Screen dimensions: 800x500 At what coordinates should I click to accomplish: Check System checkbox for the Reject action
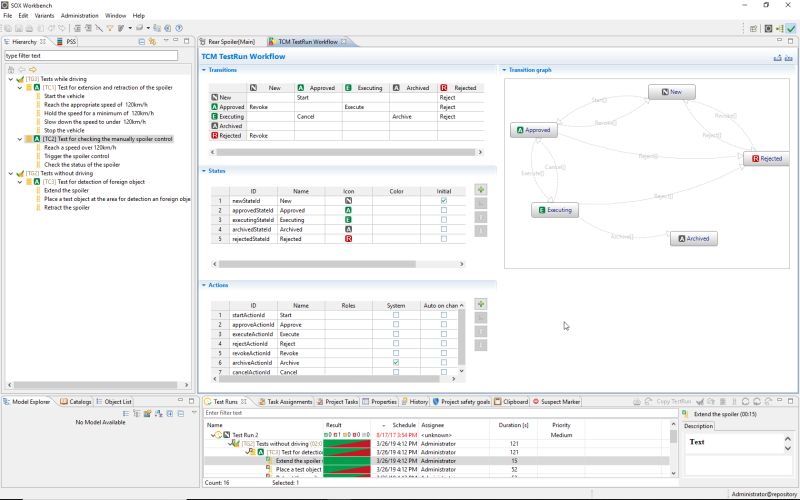coord(396,344)
